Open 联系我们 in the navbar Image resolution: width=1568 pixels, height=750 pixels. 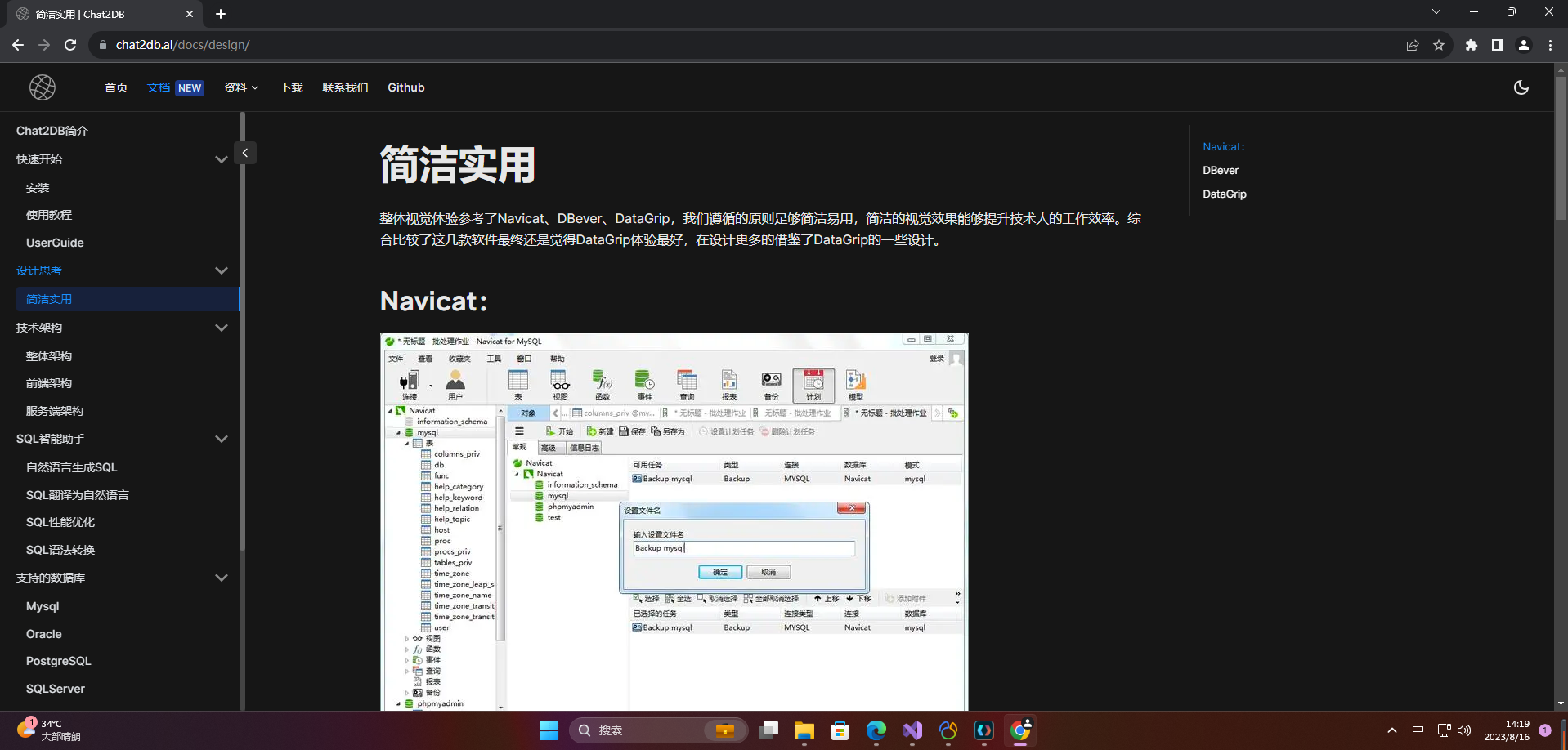coord(345,87)
